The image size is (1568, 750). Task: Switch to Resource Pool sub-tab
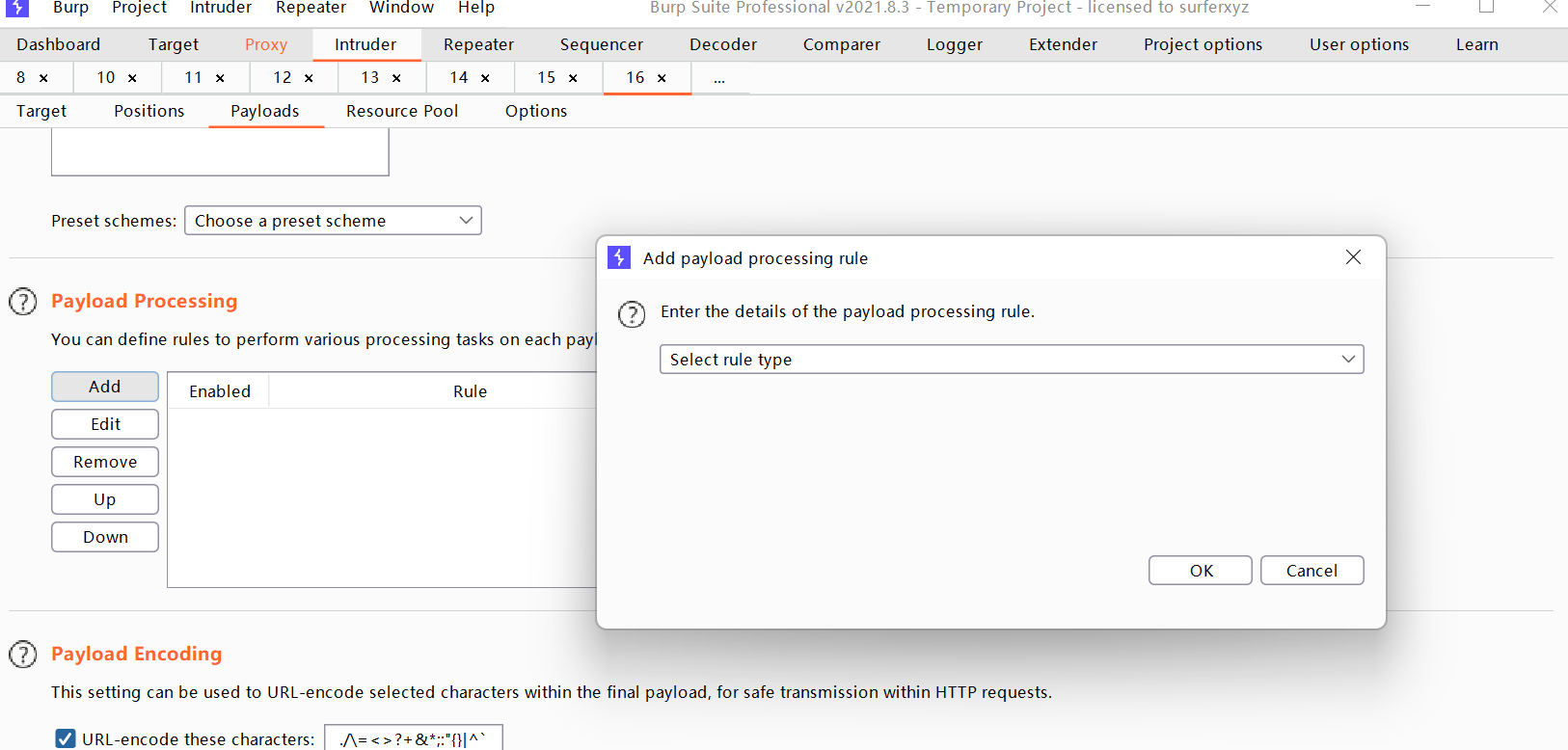point(402,111)
